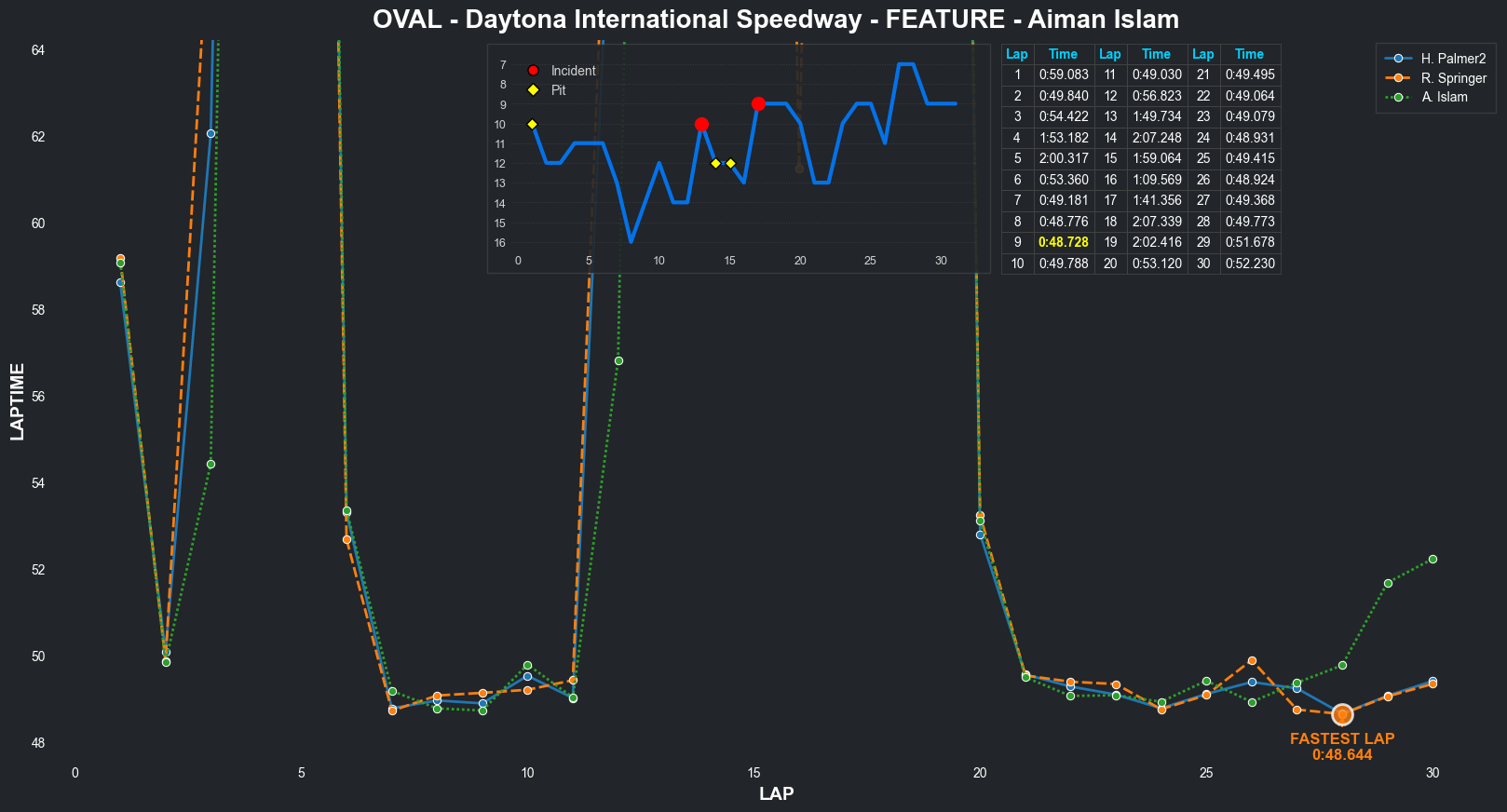Click the FASTEST LAP 0:48.644 label
Image resolution: width=1507 pixels, height=812 pixels.
pyautogui.click(x=1342, y=746)
